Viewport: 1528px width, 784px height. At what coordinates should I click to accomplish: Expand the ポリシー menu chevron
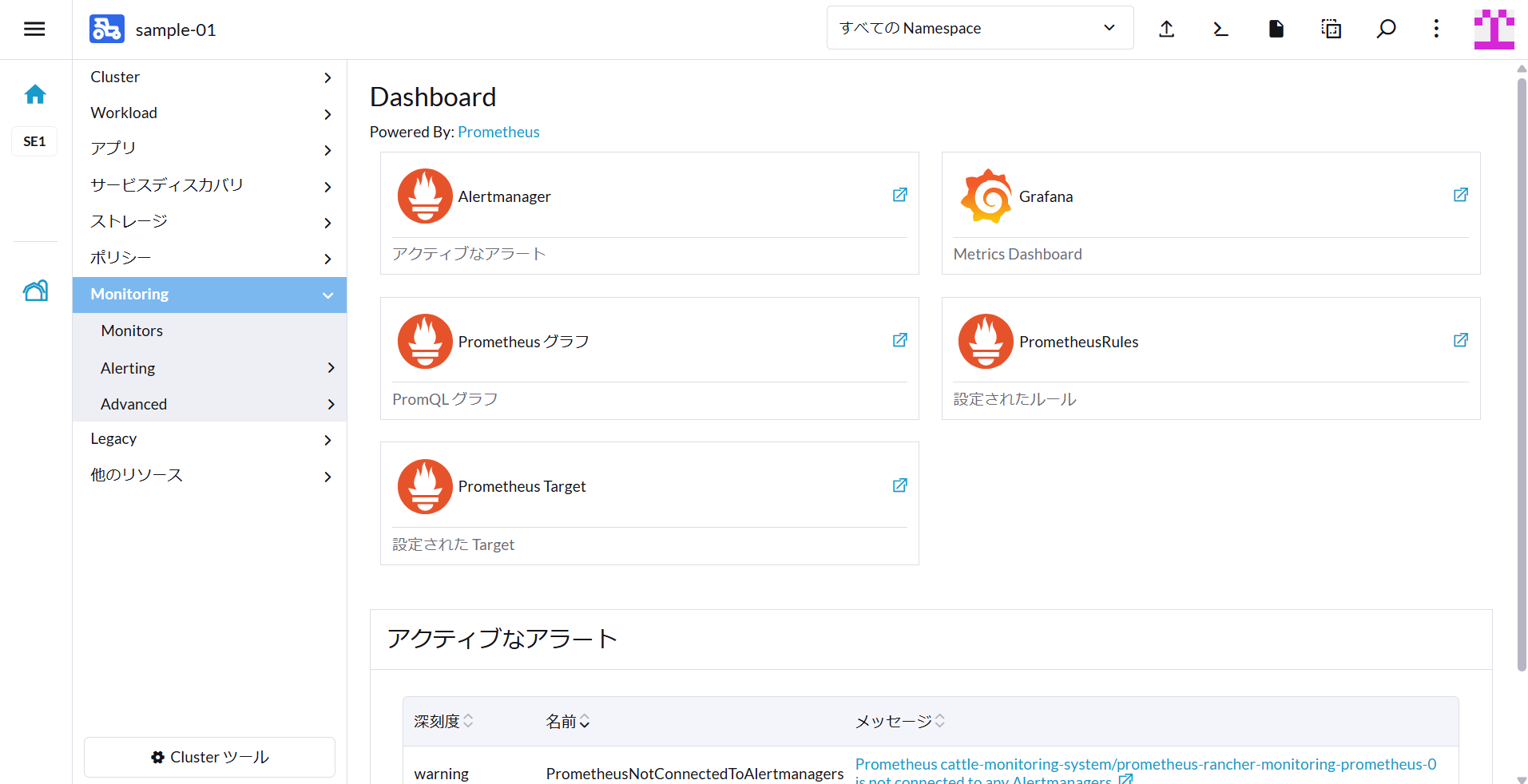click(327, 259)
